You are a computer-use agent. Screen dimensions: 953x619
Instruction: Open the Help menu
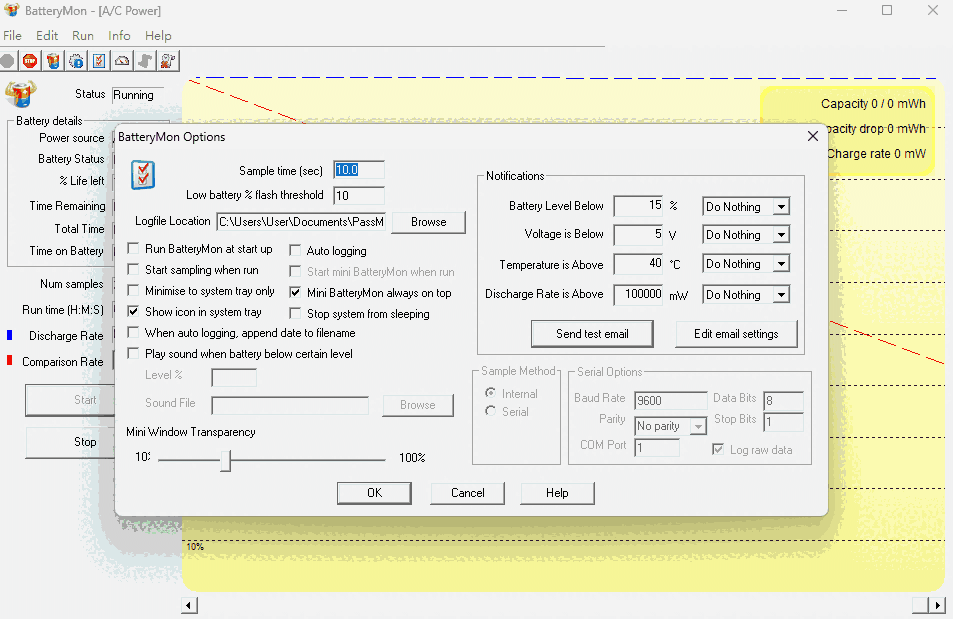pyautogui.click(x=158, y=36)
